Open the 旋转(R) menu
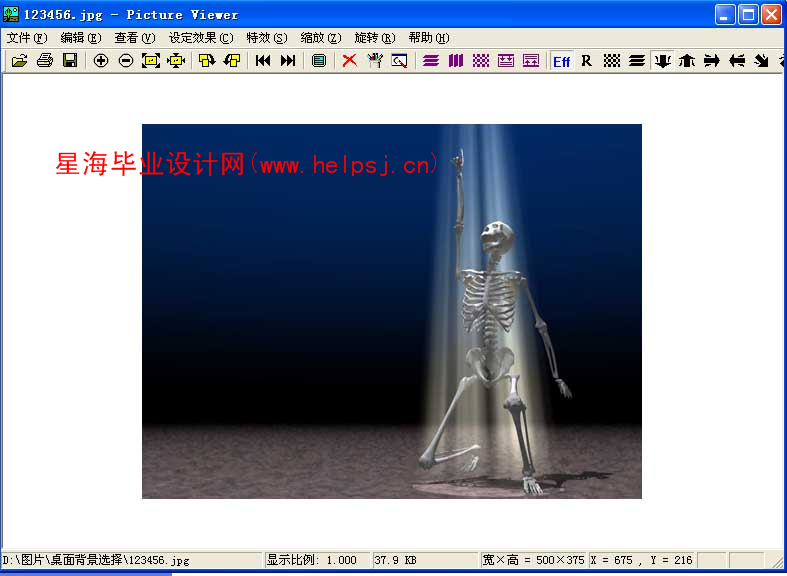The height and width of the screenshot is (576, 787). tap(375, 38)
